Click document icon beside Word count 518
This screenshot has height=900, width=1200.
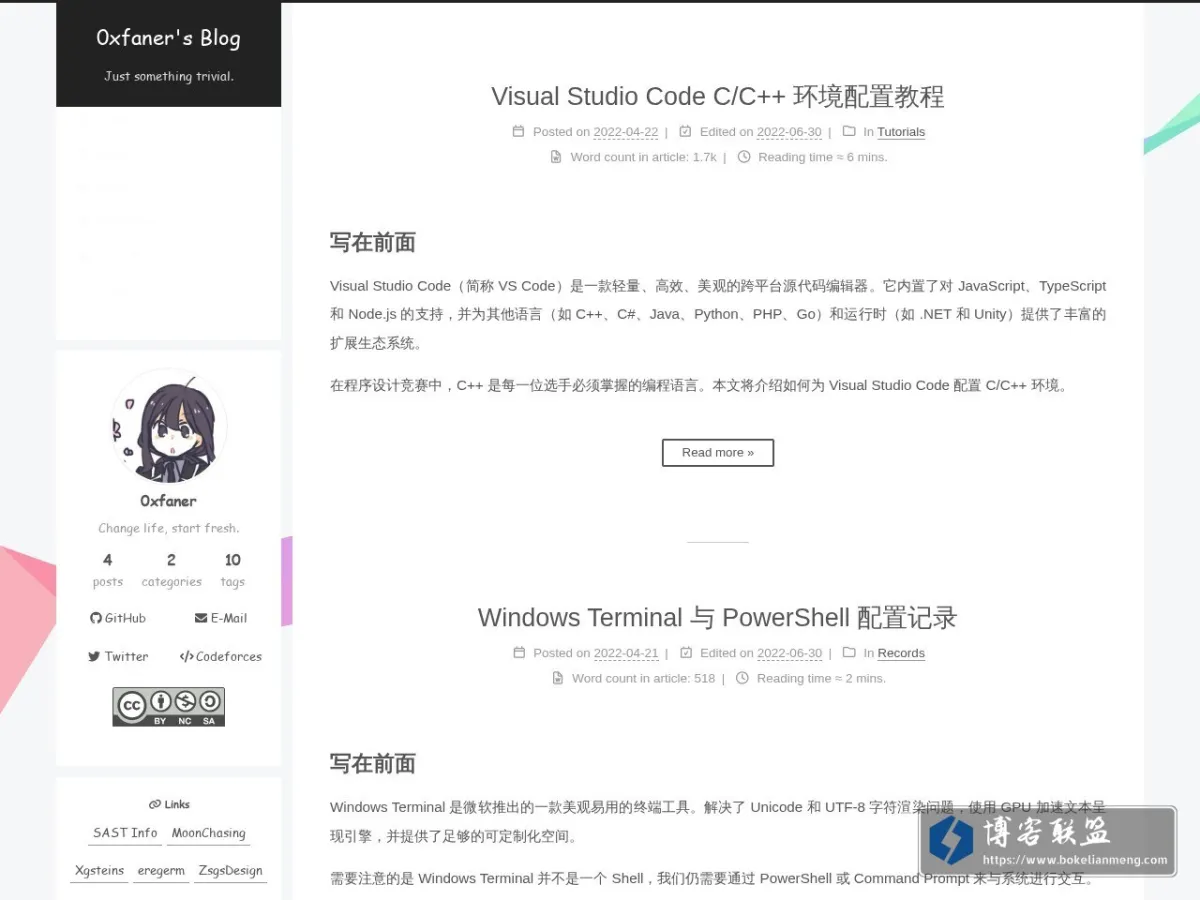[x=558, y=677]
